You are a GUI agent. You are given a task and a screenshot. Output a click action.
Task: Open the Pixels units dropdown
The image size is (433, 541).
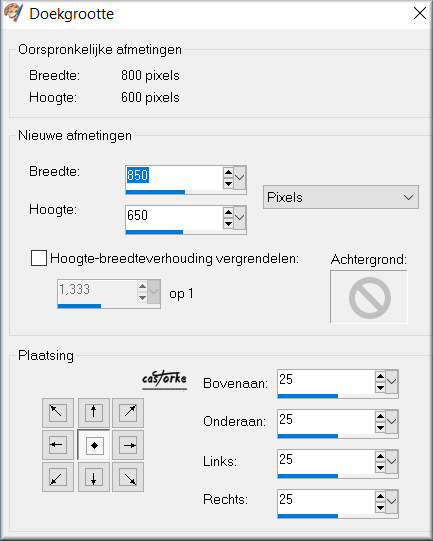pyautogui.click(x=341, y=197)
